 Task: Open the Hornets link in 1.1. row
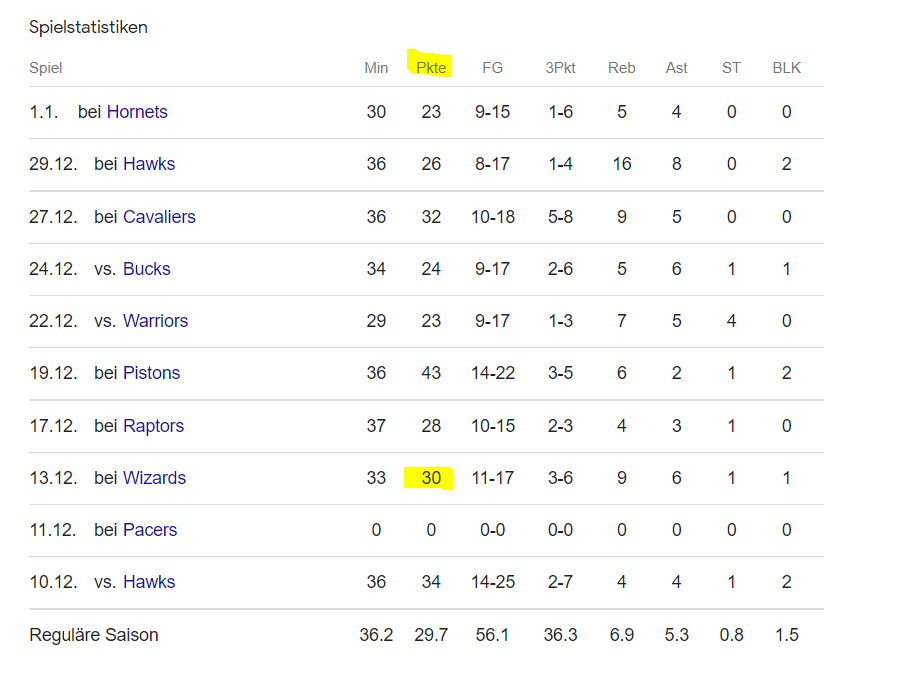coord(137,112)
